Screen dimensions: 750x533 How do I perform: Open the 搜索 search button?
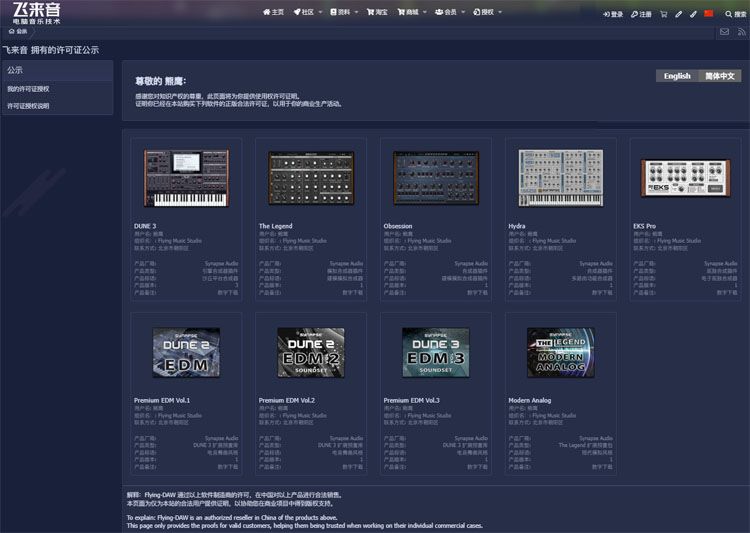click(736, 14)
